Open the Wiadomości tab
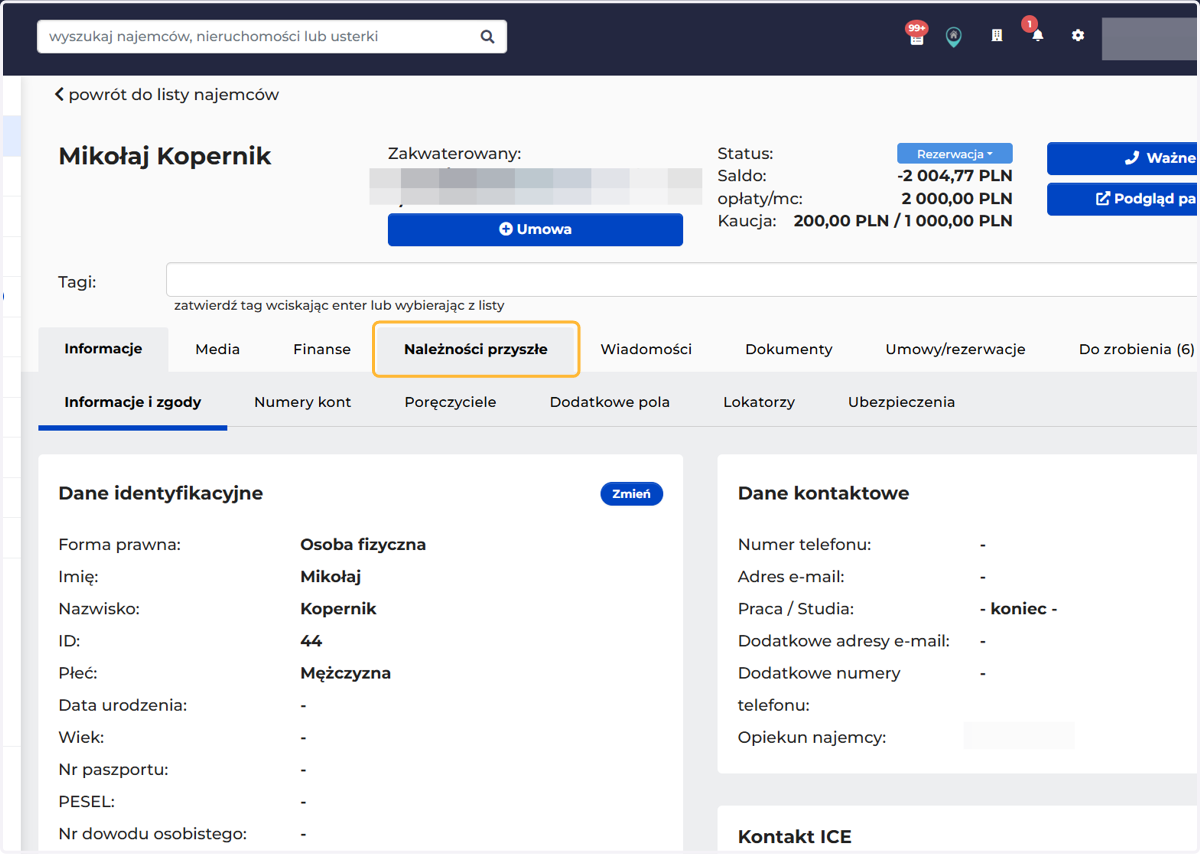The image size is (1200, 854). pyautogui.click(x=646, y=349)
